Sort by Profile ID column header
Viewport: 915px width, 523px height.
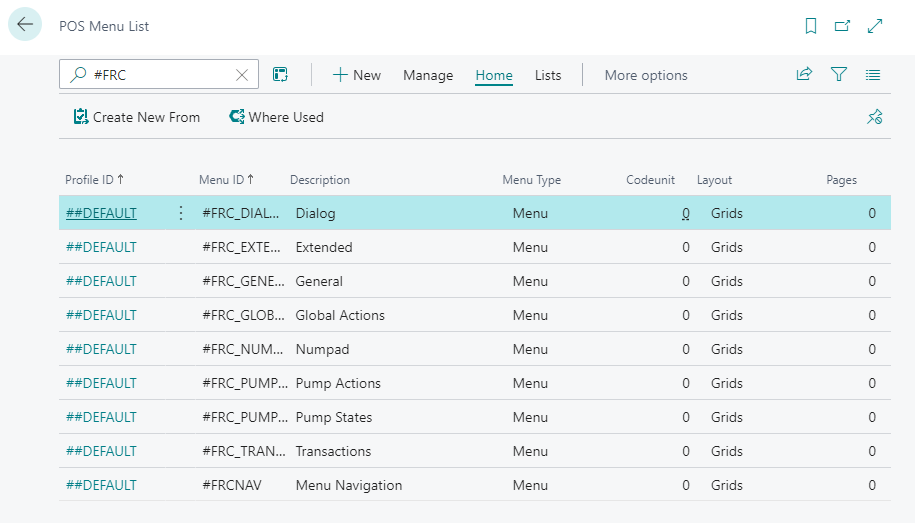tap(90, 180)
